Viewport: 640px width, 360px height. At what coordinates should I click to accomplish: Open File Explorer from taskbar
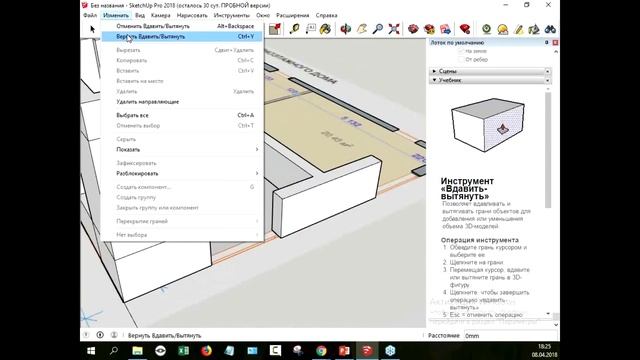(138, 351)
